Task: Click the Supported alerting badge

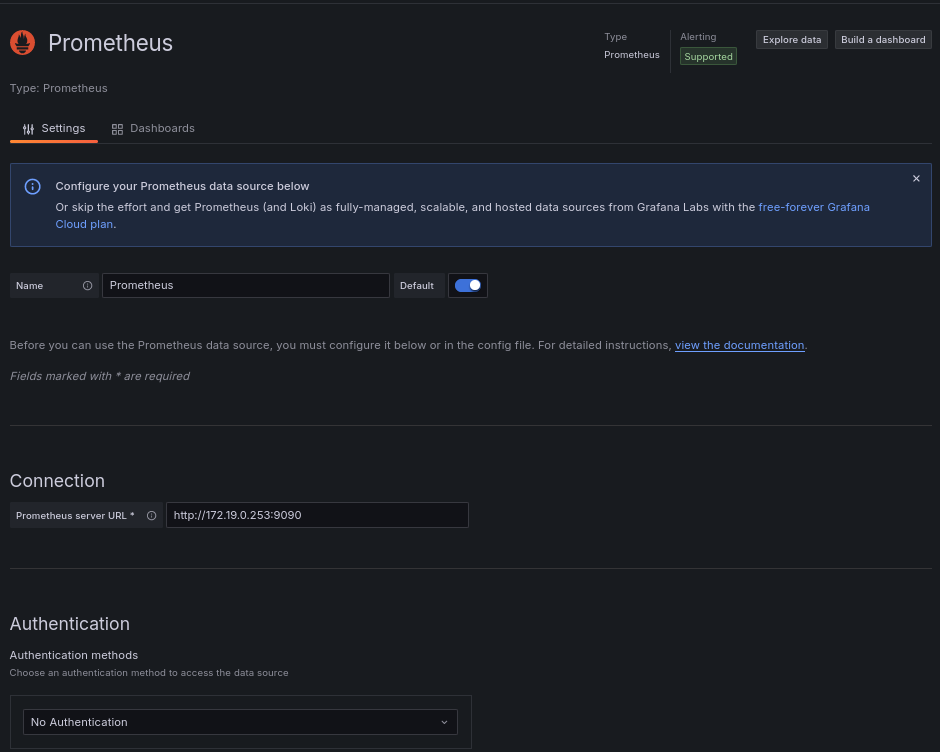Action: (x=709, y=56)
